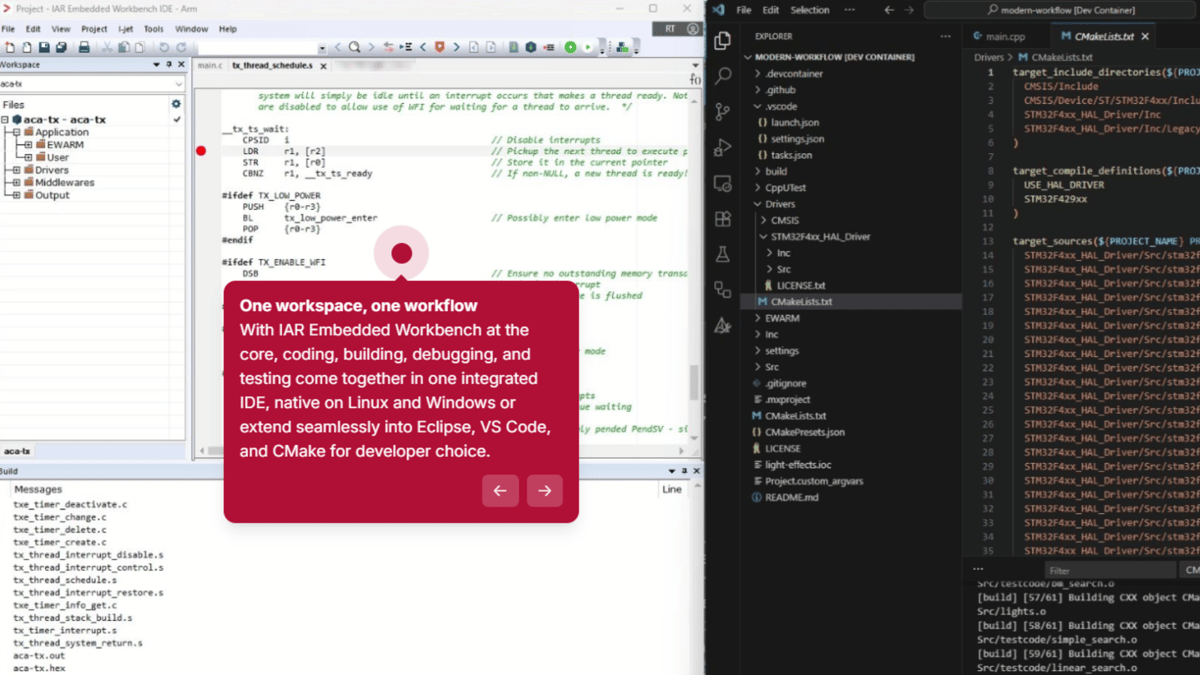Click the aca-tx tab below workspace

click(x=17, y=451)
